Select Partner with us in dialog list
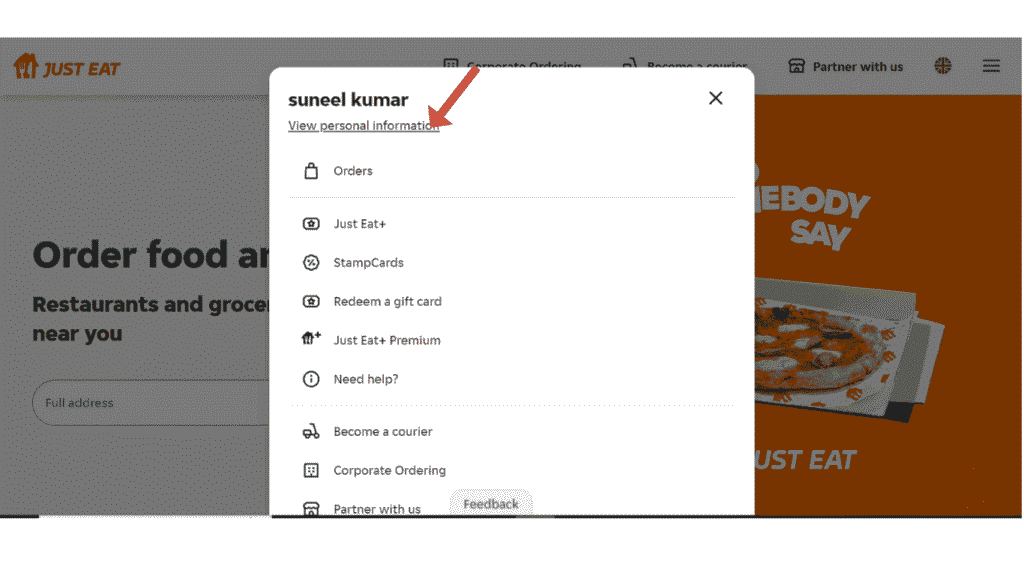 [377, 509]
